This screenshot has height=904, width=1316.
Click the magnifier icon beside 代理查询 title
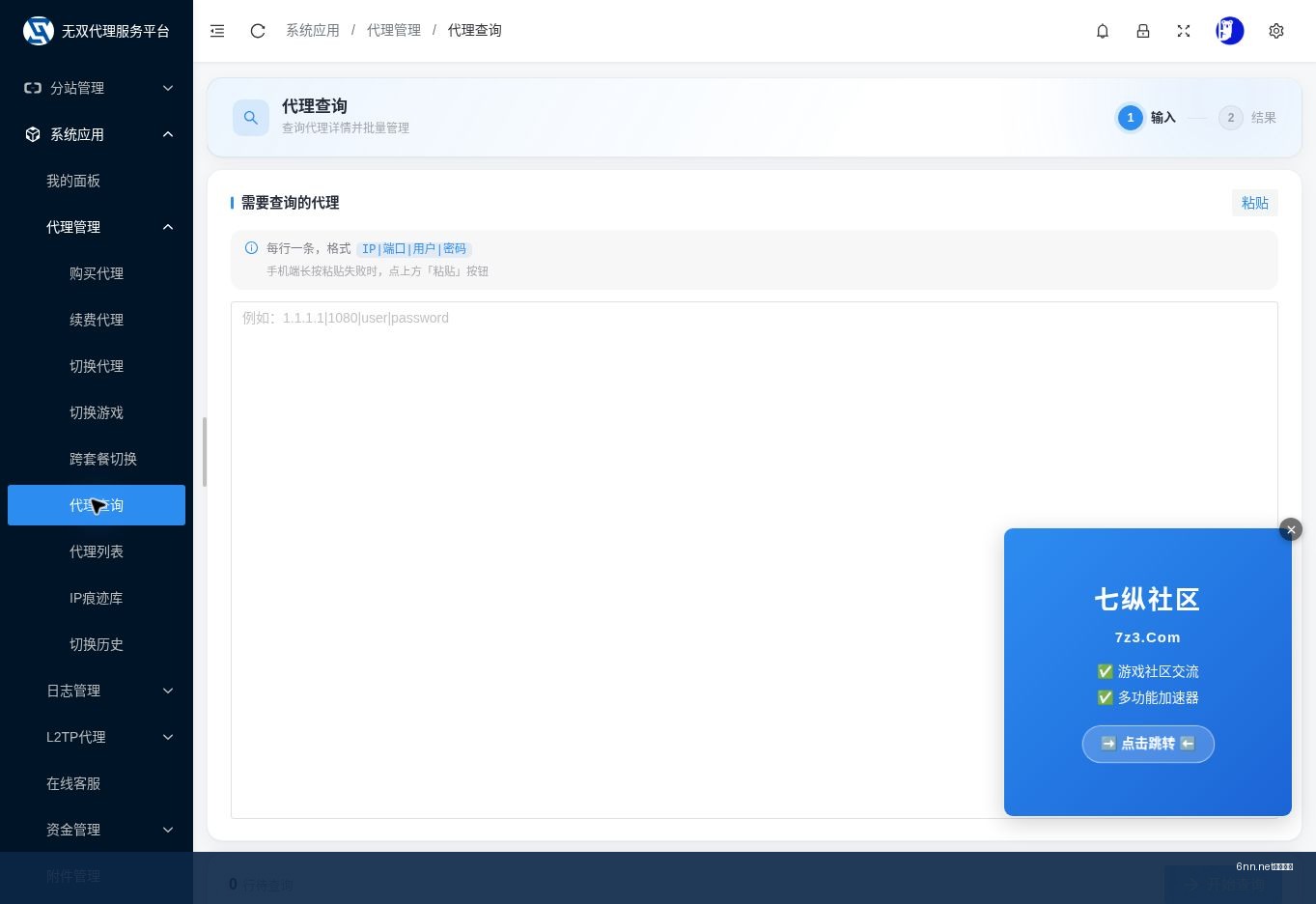click(x=251, y=118)
